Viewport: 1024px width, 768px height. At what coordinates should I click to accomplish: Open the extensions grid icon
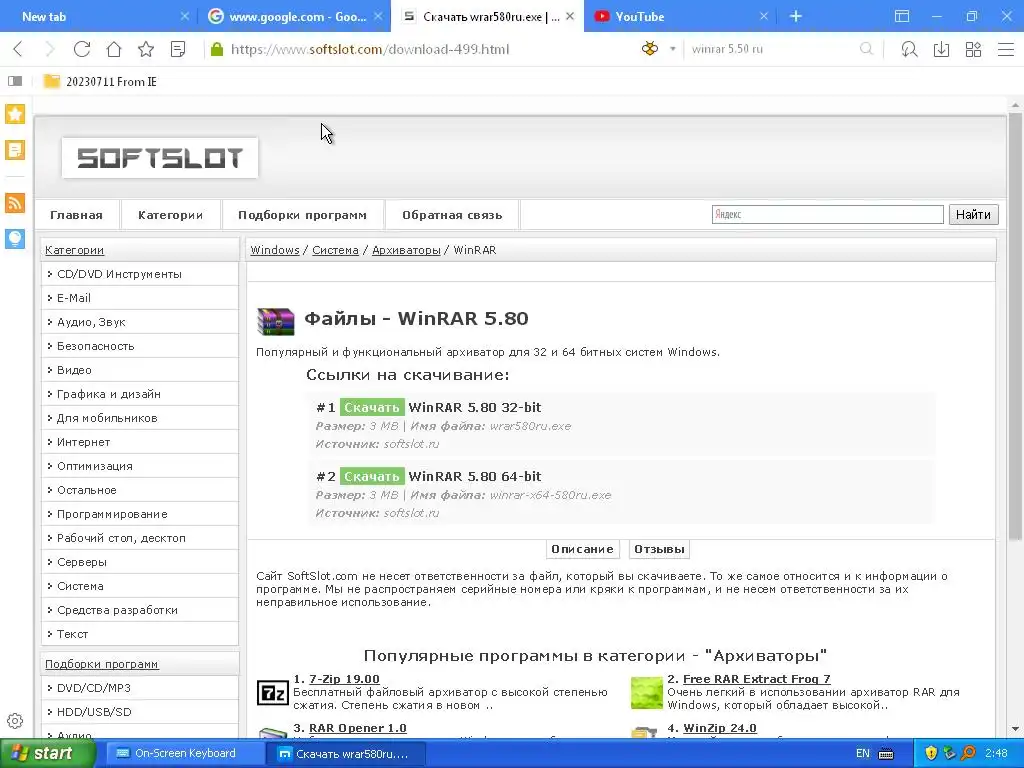point(973,49)
